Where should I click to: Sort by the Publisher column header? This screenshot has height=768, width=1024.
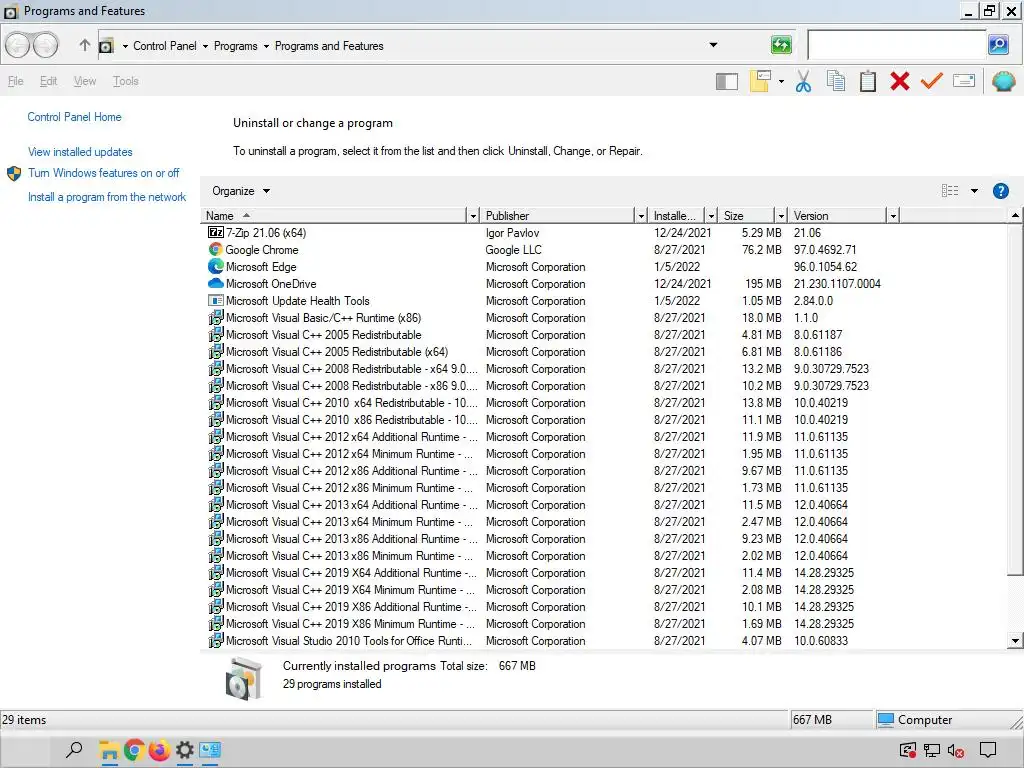pos(558,216)
